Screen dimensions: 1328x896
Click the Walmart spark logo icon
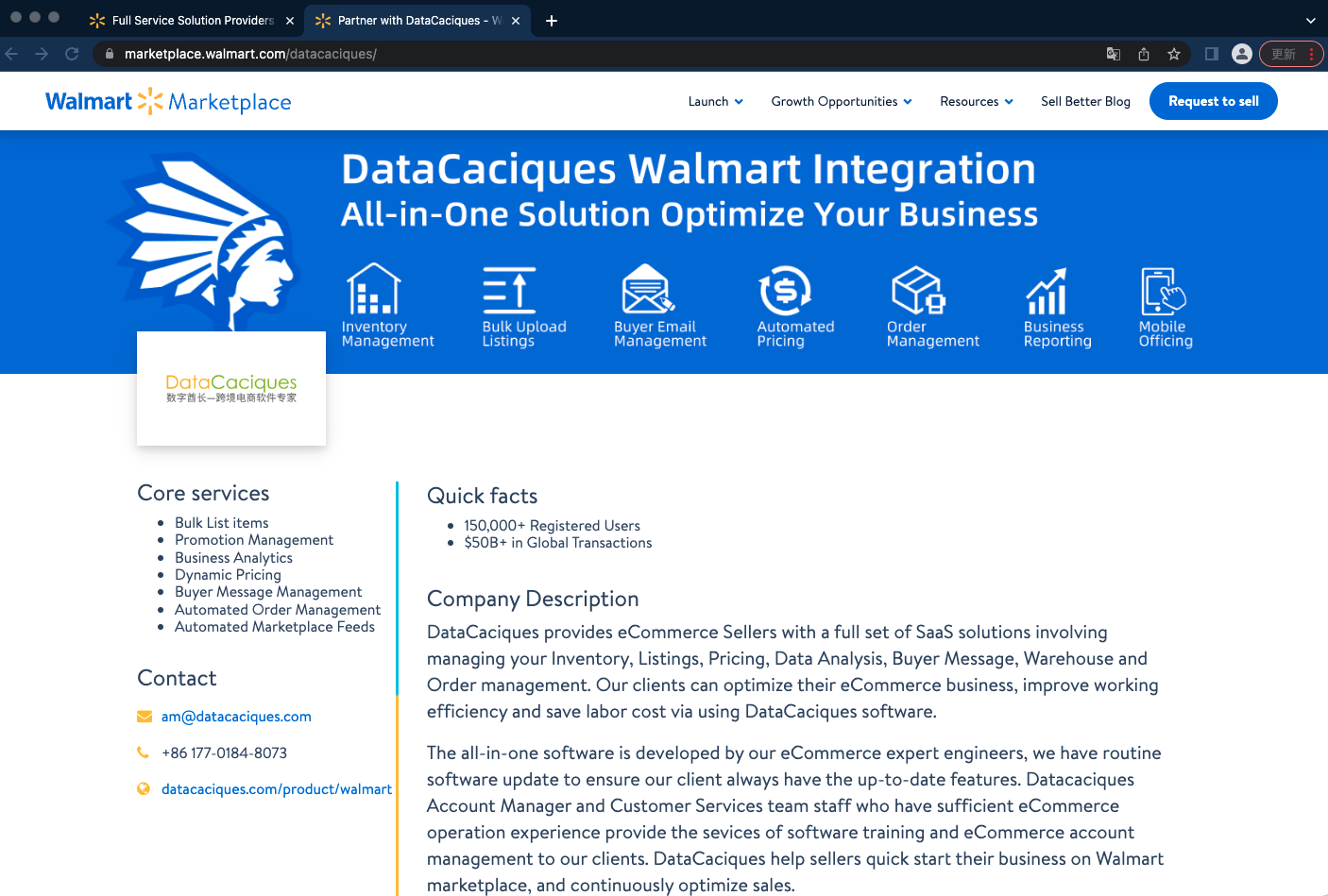[x=150, y=101]
